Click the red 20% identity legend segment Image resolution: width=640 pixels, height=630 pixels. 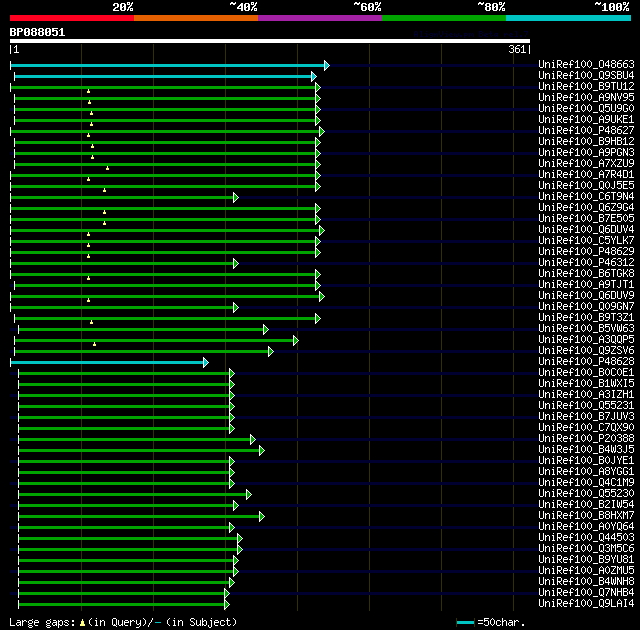[x=72, y=18]
